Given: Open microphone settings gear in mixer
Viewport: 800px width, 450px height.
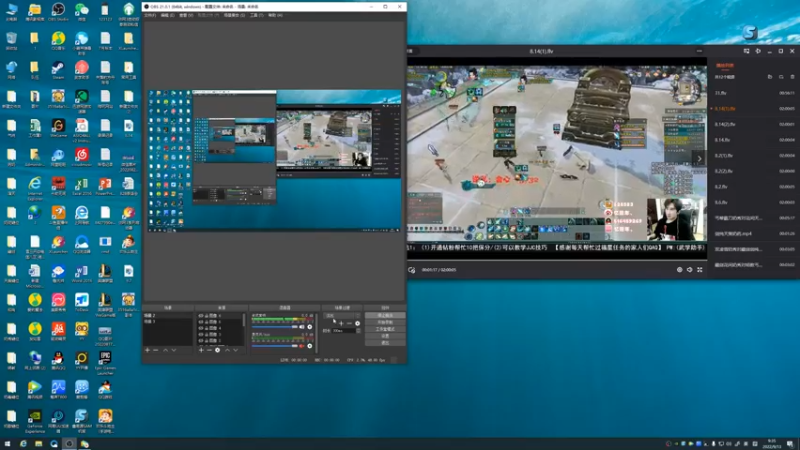Looking at the screenshot, I should tap(310, 346).
